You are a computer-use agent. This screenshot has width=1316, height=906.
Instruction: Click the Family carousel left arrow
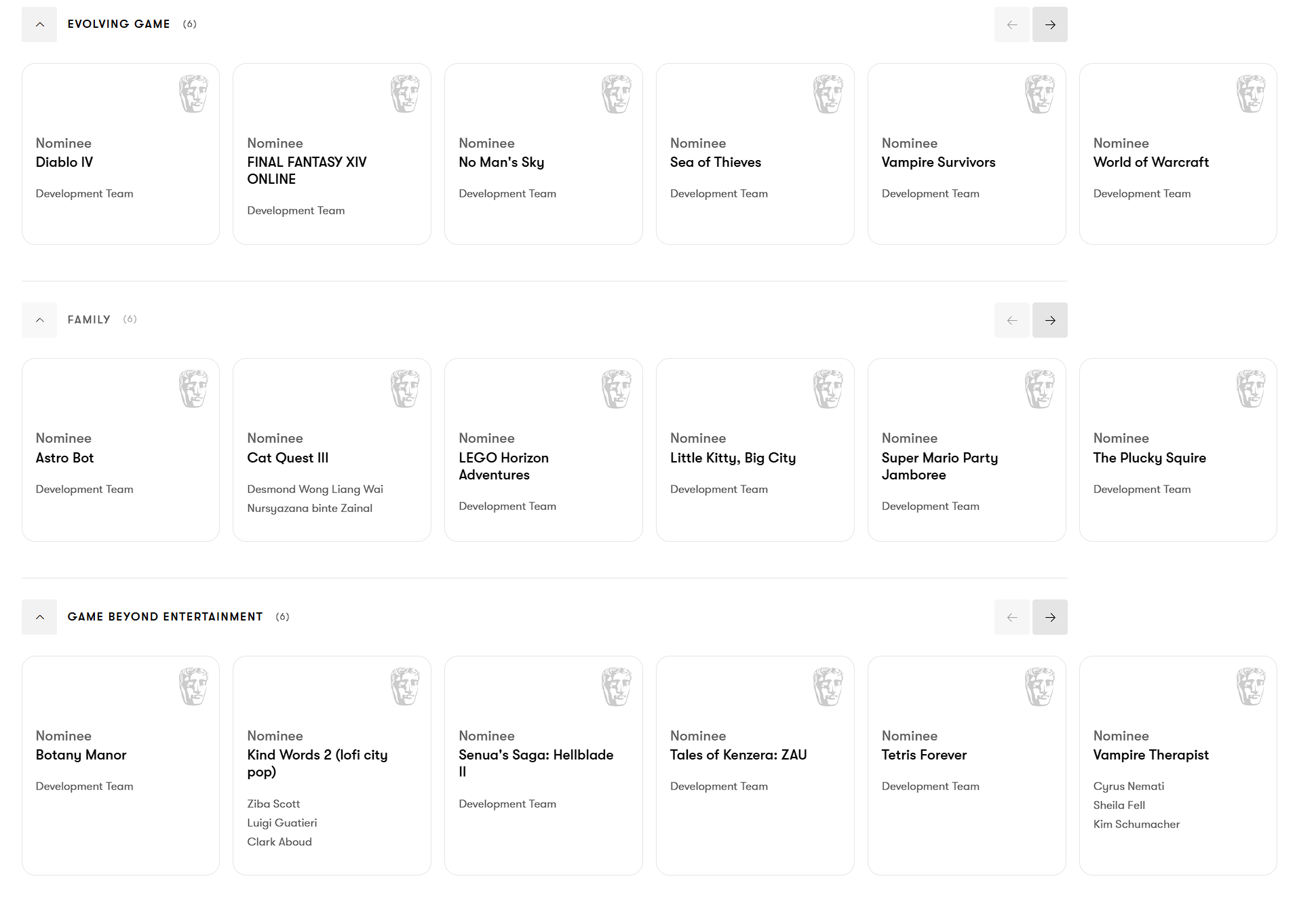(1011, 320)
